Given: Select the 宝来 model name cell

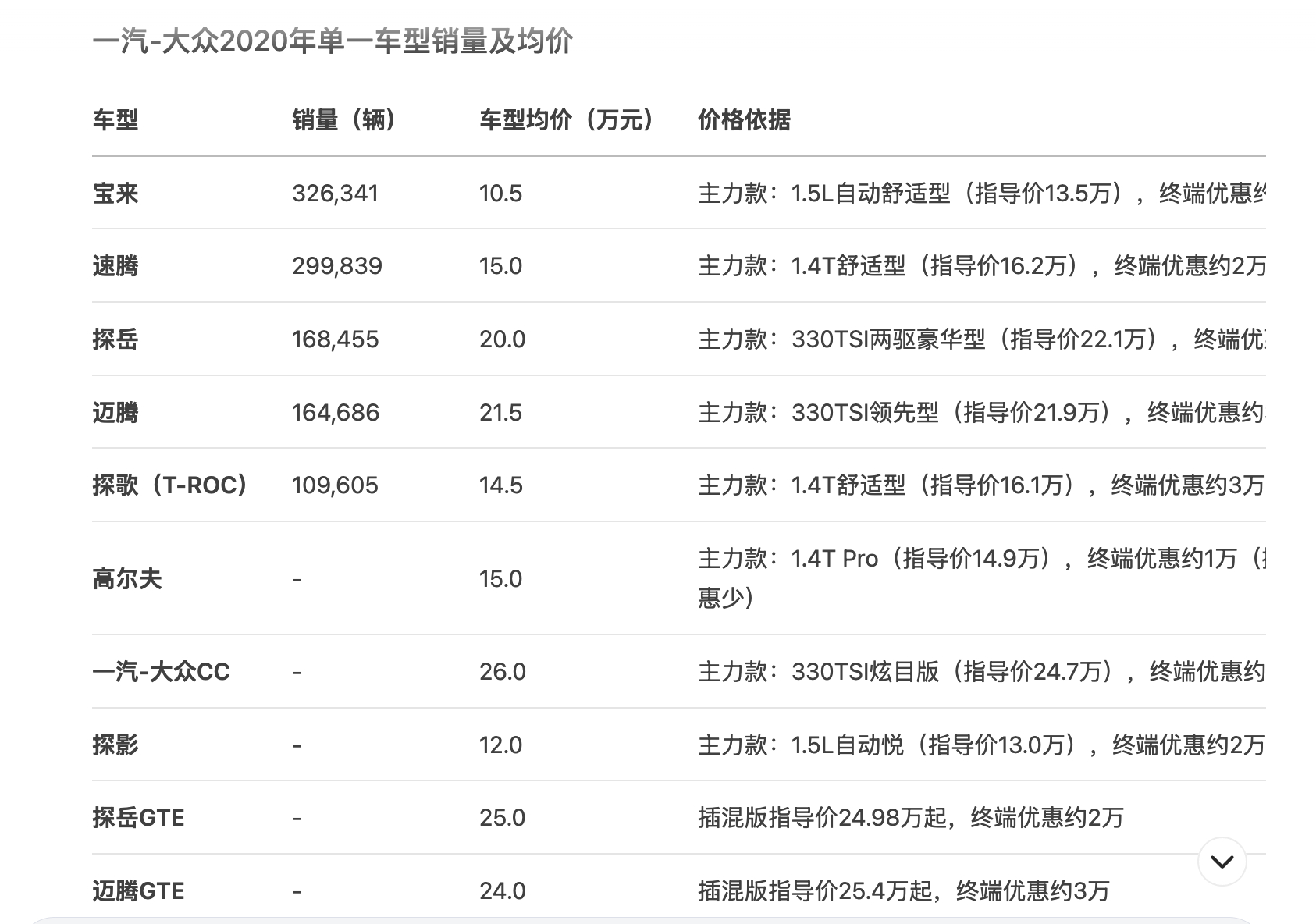Looking at the screenshot, I should 116,194.
